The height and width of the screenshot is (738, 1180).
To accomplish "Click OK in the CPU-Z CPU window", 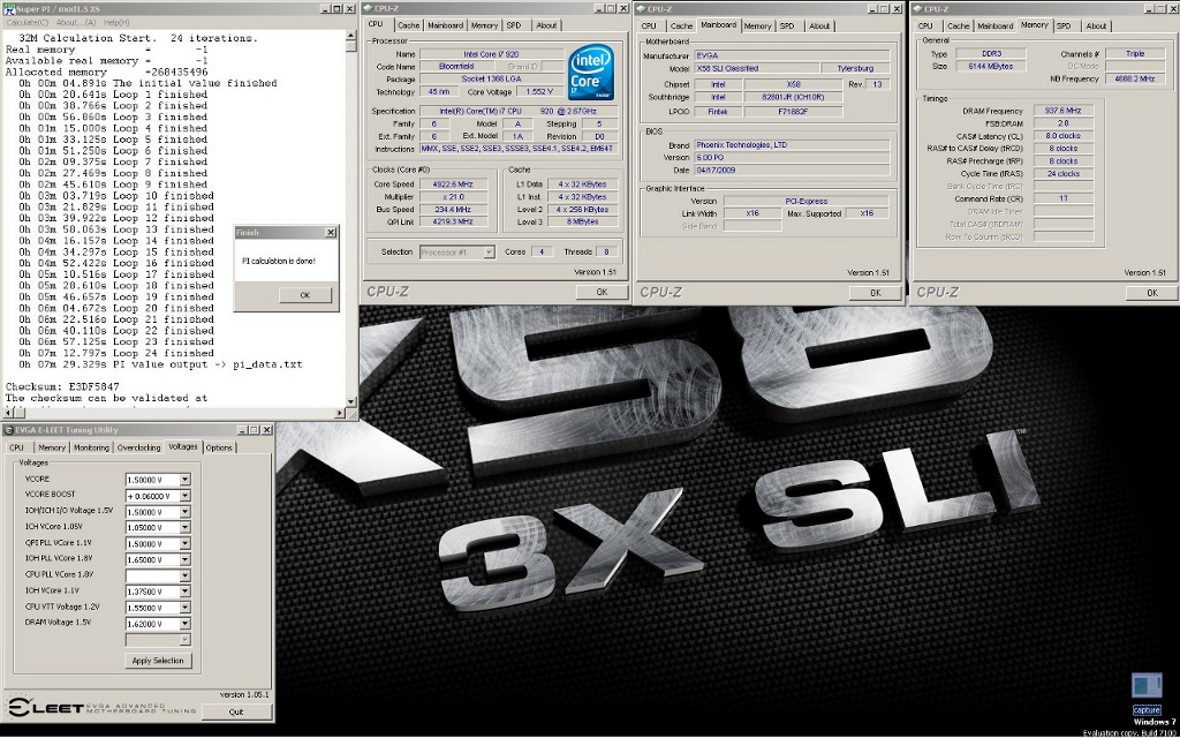I will [x=602, y=292].
